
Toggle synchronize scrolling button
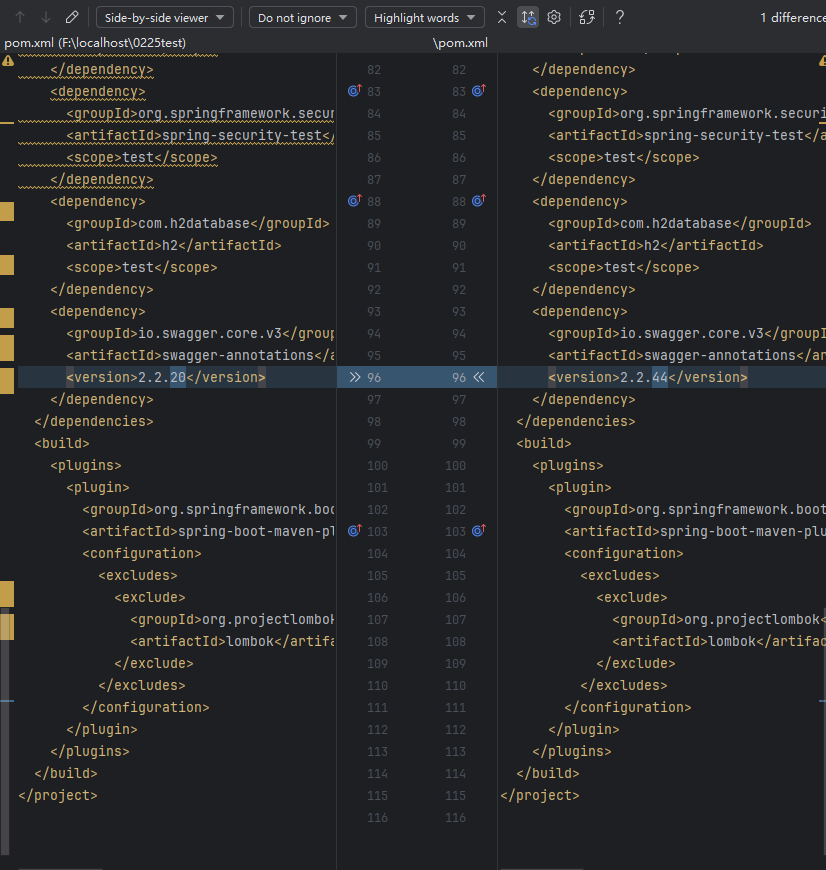528,17
